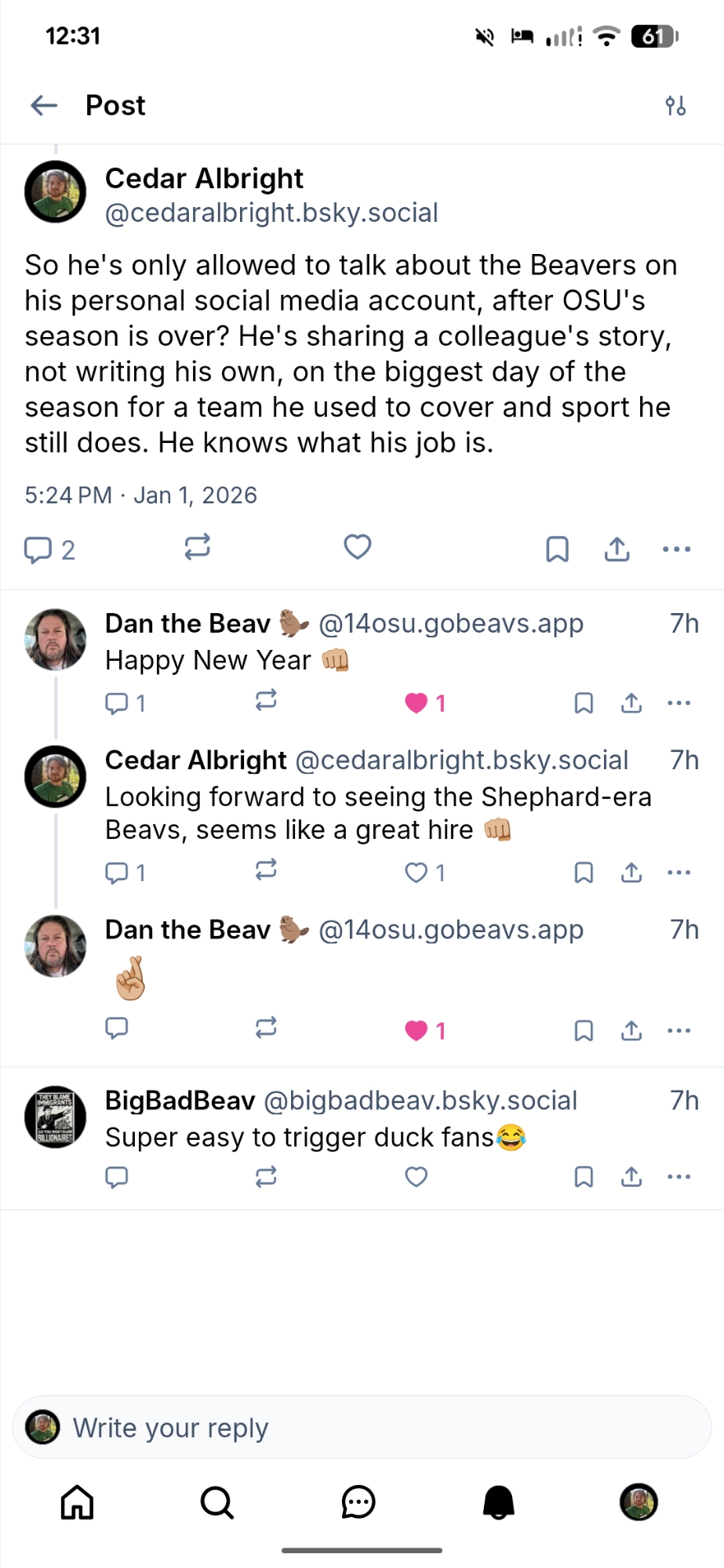The height and width of the screenshot is (1568, 724).
Task: Open the Home tab
Action: pos(78,1502)
